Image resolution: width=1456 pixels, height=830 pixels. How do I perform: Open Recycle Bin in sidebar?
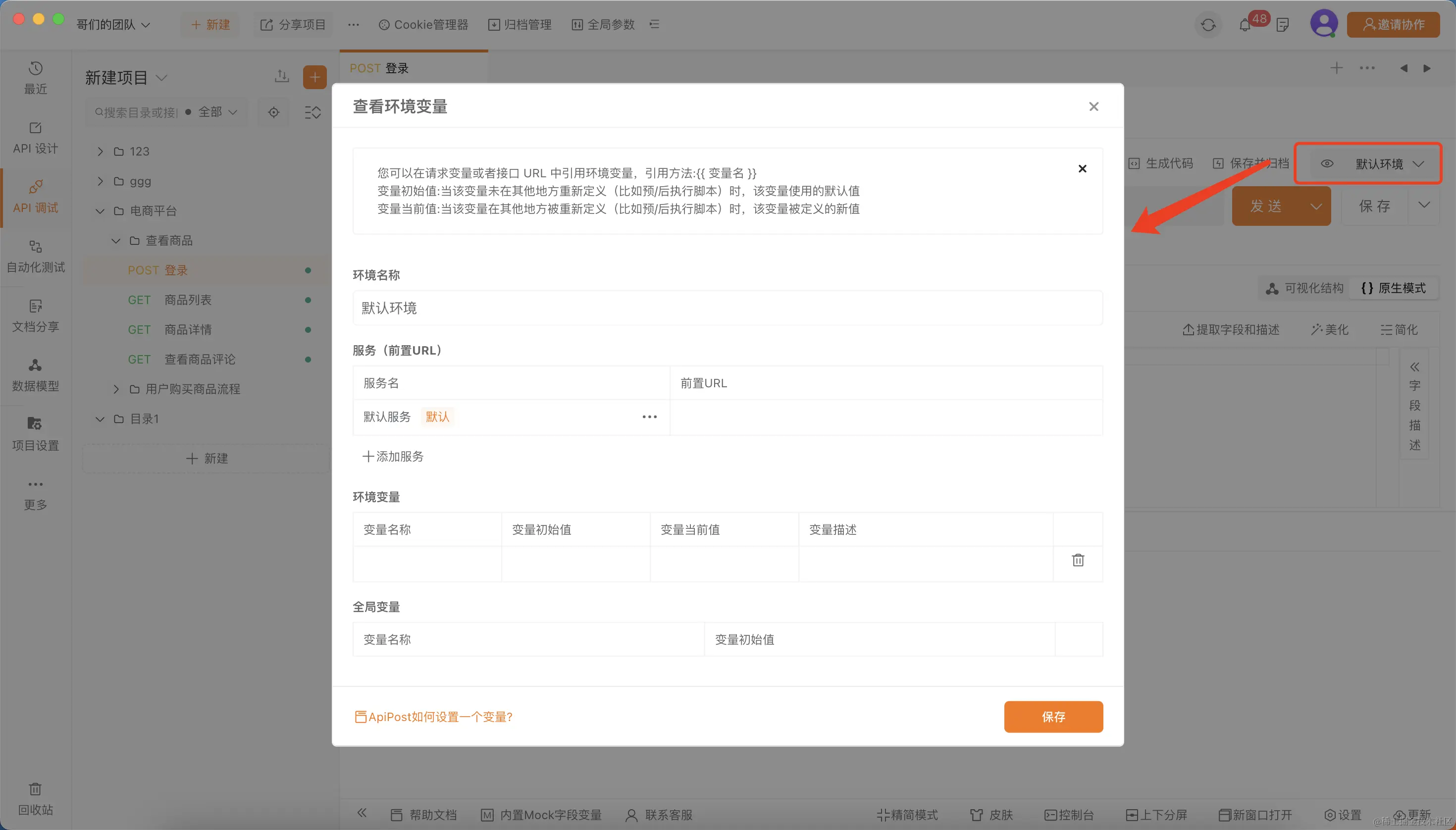click(x=35, y=798)
